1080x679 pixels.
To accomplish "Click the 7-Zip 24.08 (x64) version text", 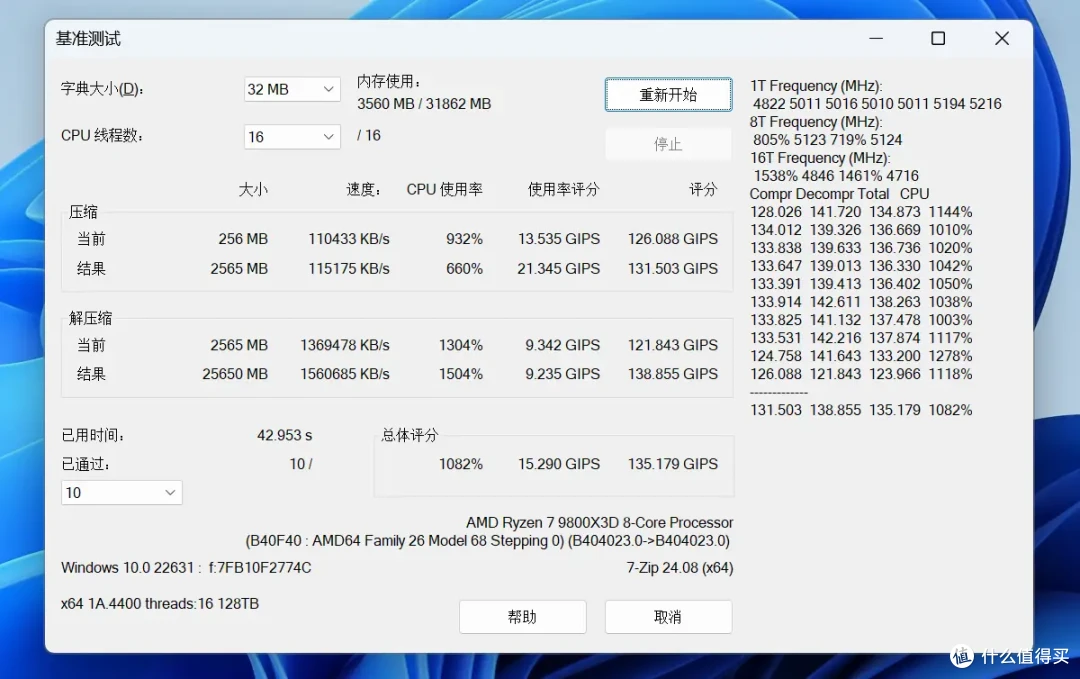I will tap(679, 568).
